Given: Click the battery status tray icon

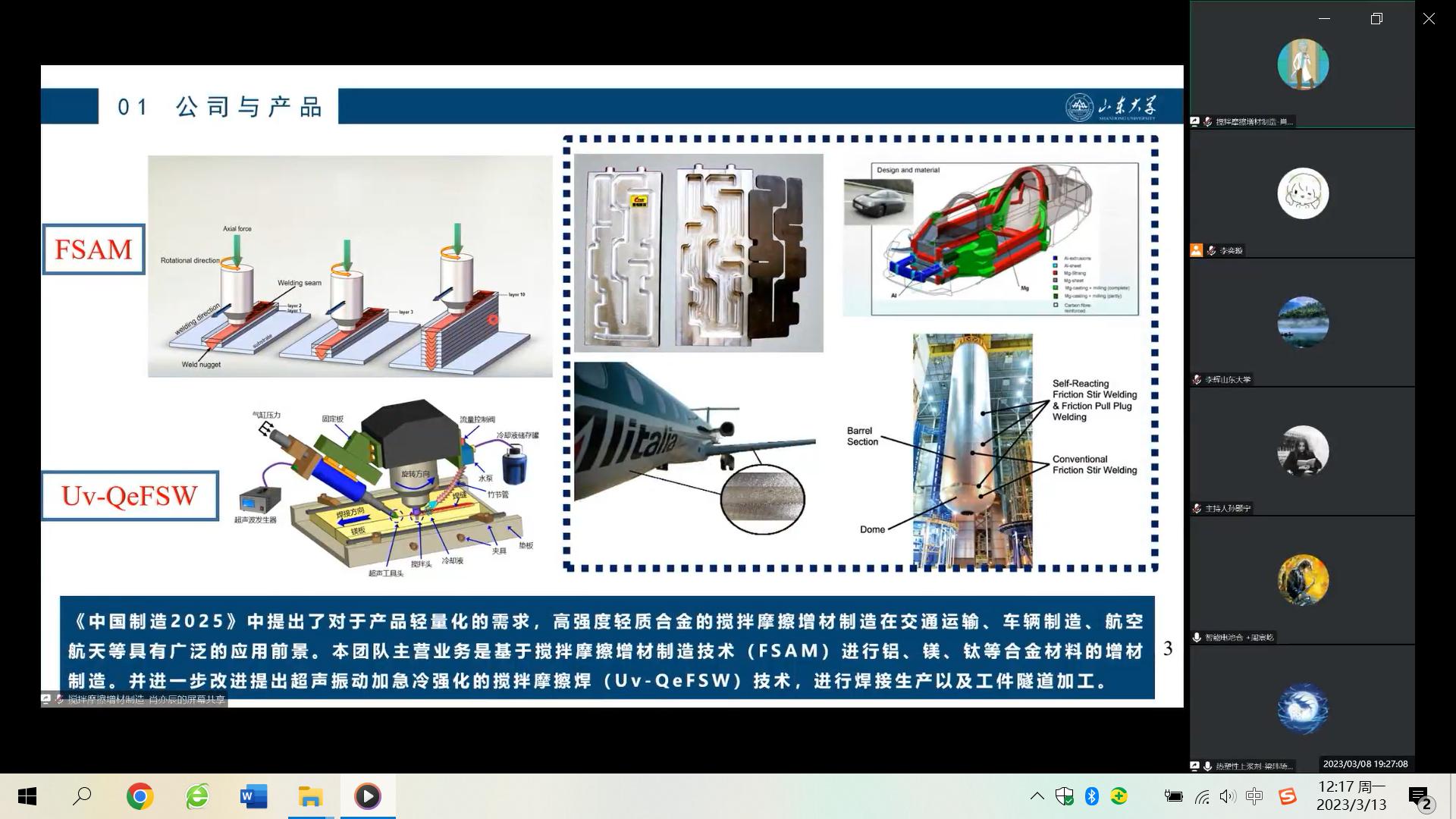Looking at the screenshot, I should [x=1173, y=796].
